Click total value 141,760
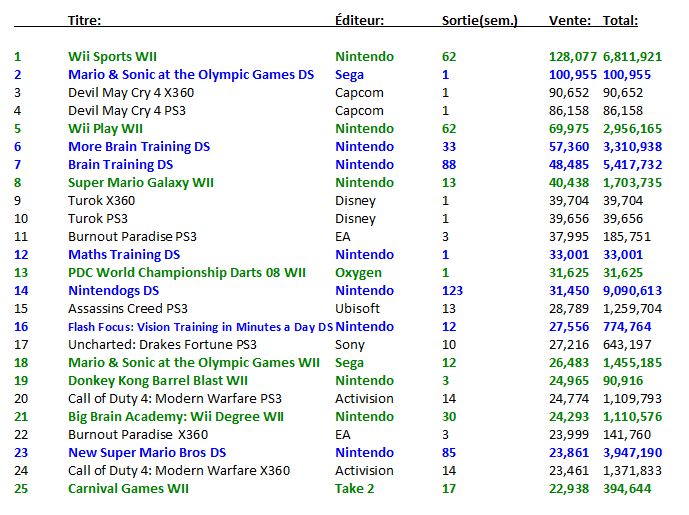Screen dimensions: 689x515 pos(627,435)
